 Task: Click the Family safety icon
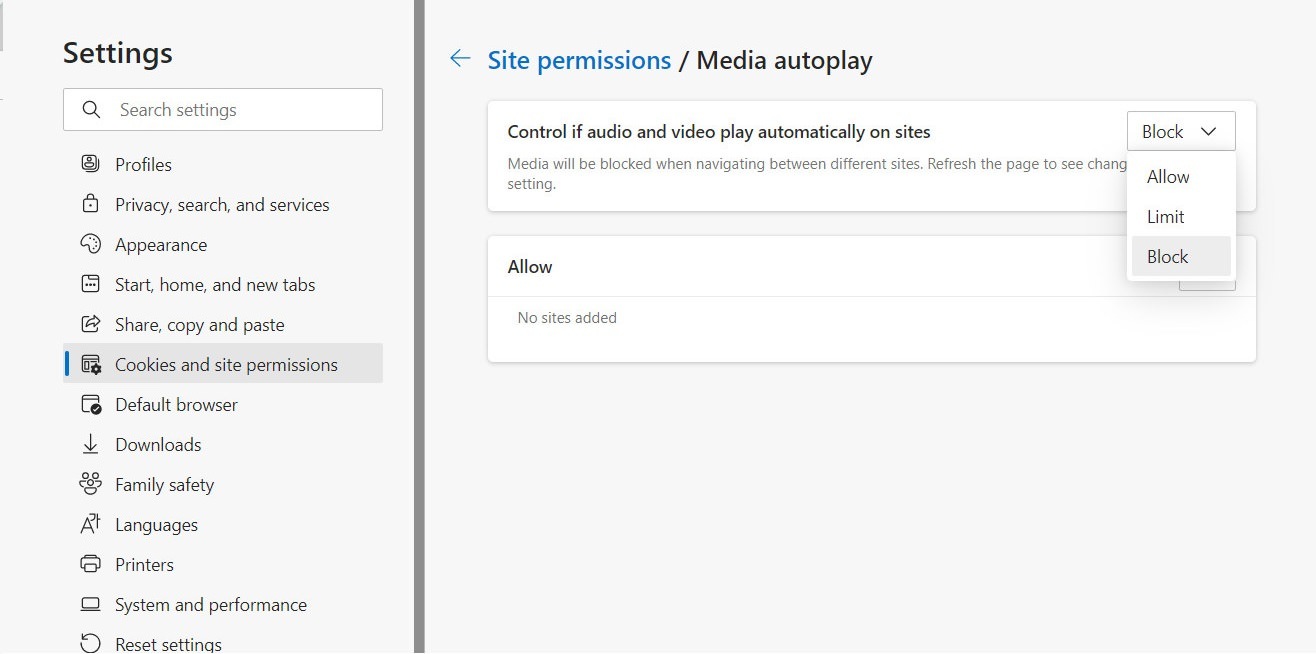point(91,484)
